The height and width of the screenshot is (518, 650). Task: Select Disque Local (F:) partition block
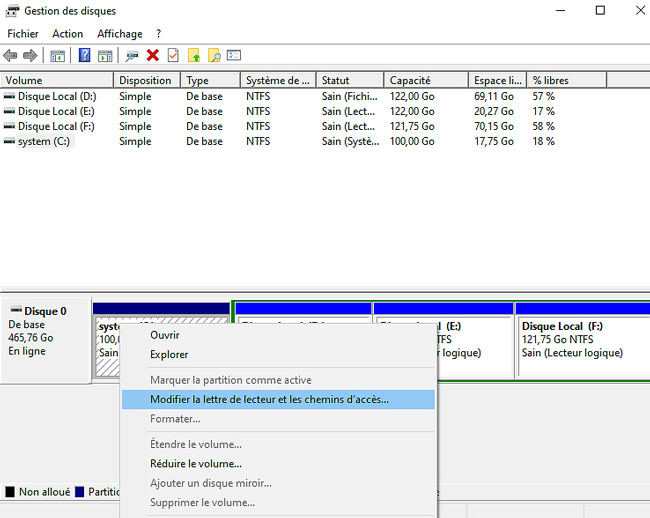pyautogui.click(x=580, y=345)
